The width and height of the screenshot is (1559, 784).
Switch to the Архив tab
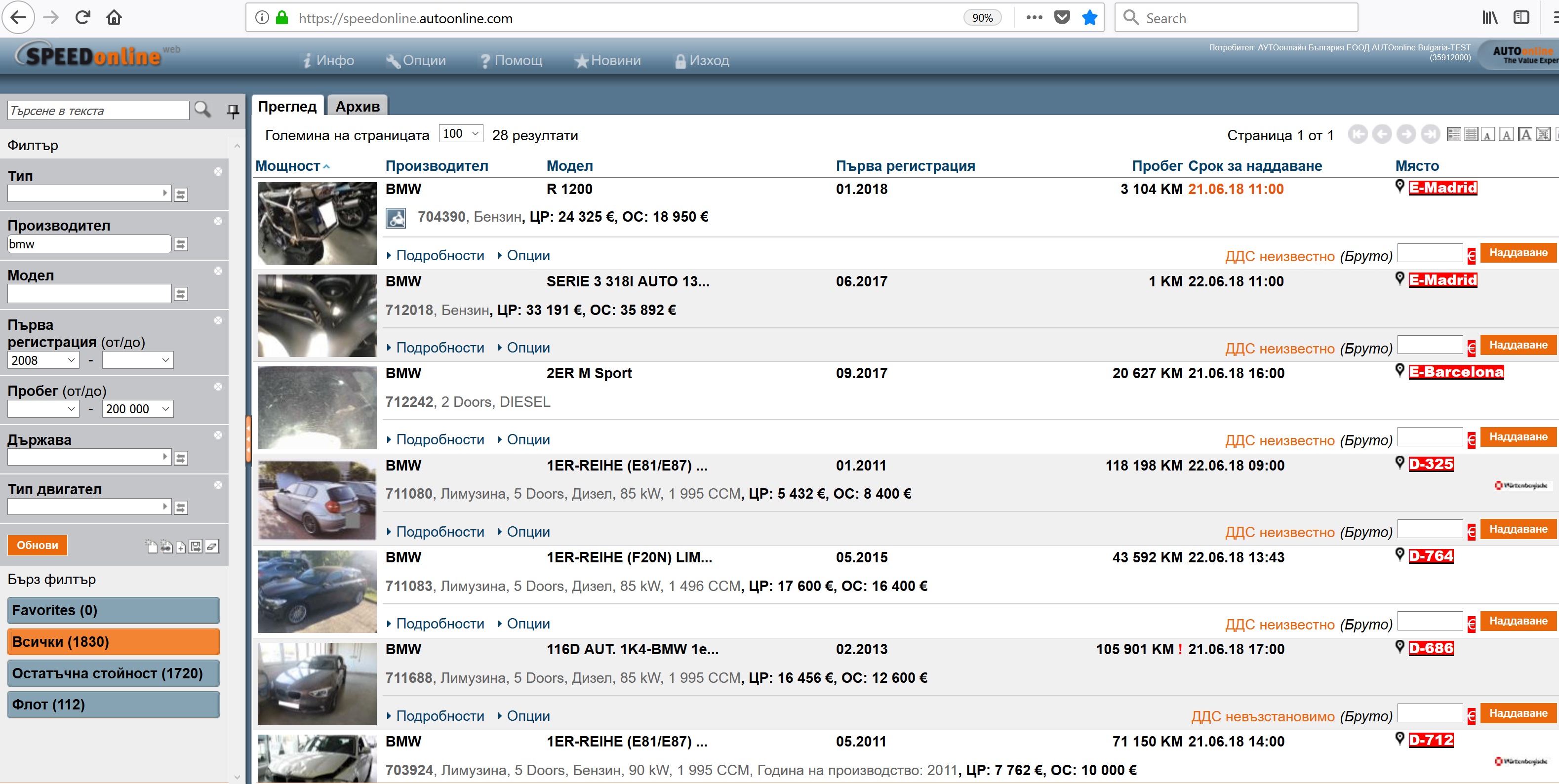[357, 107]
